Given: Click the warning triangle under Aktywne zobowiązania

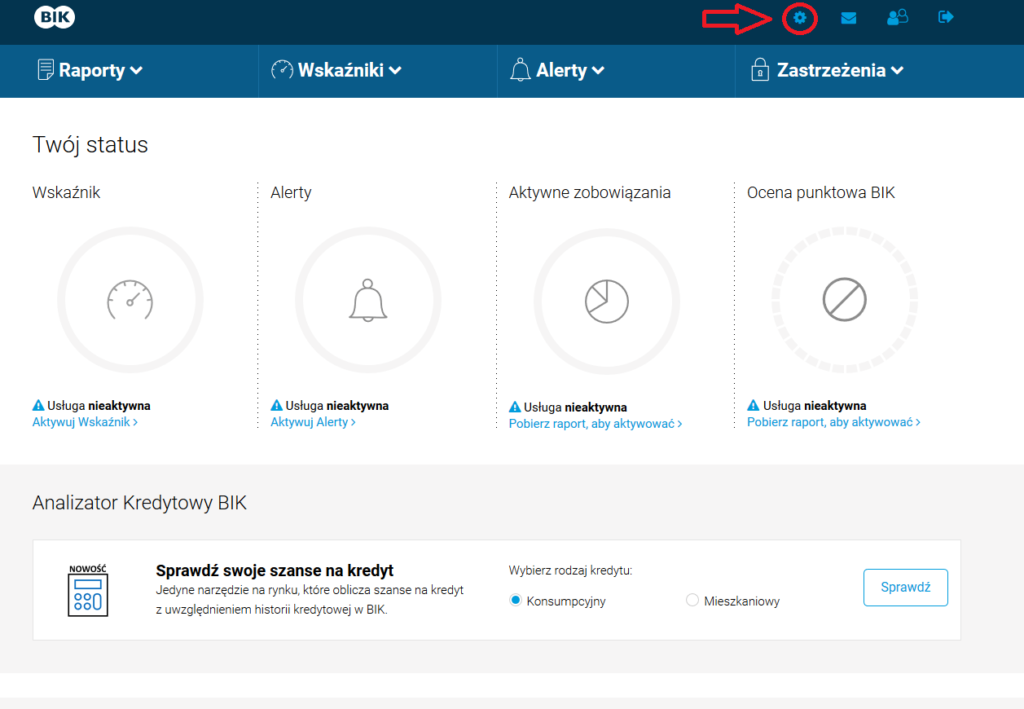Looking at the screenshot, I should coord(515,407).
